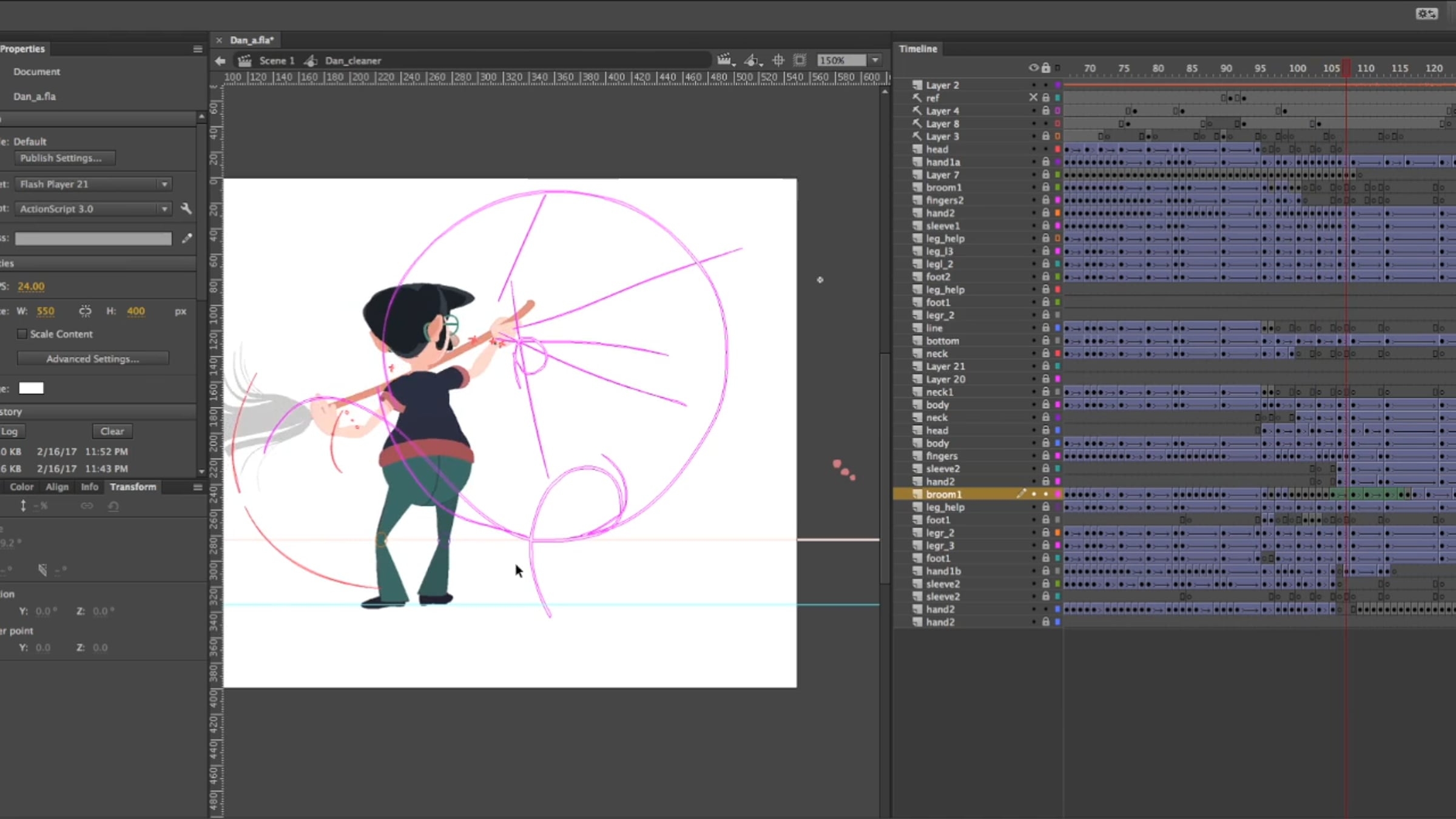Click the wrench icon beside ActionScript 3.0

[186, 209]
